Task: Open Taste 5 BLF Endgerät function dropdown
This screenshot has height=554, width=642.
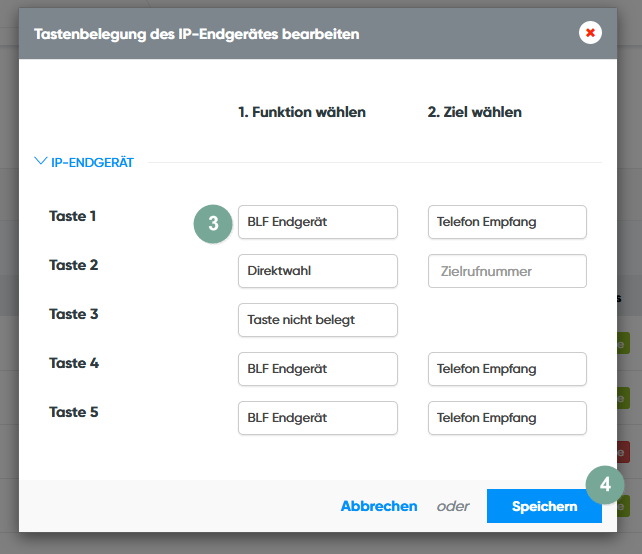Action: [x=317, y=418]
